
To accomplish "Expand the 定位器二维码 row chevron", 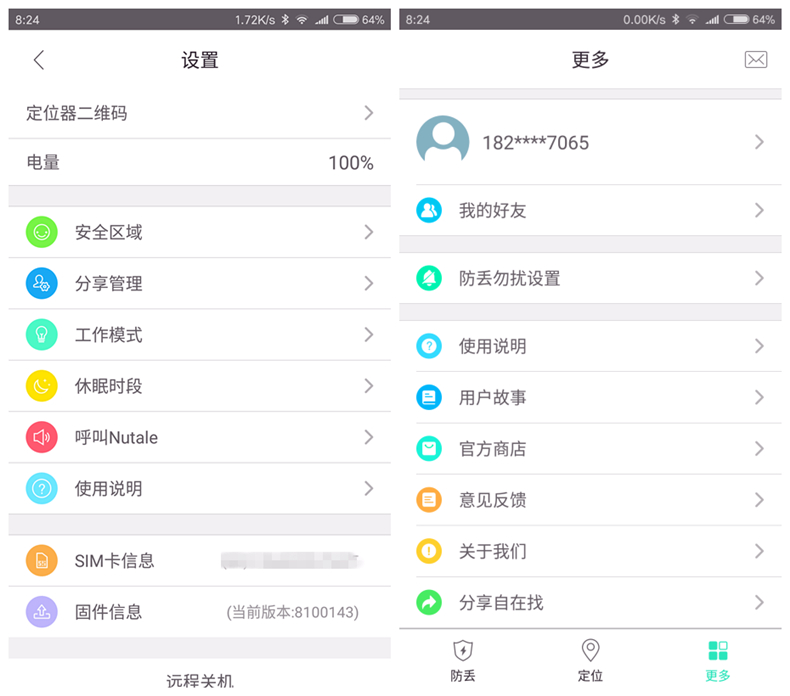I will tap(368, 113).
